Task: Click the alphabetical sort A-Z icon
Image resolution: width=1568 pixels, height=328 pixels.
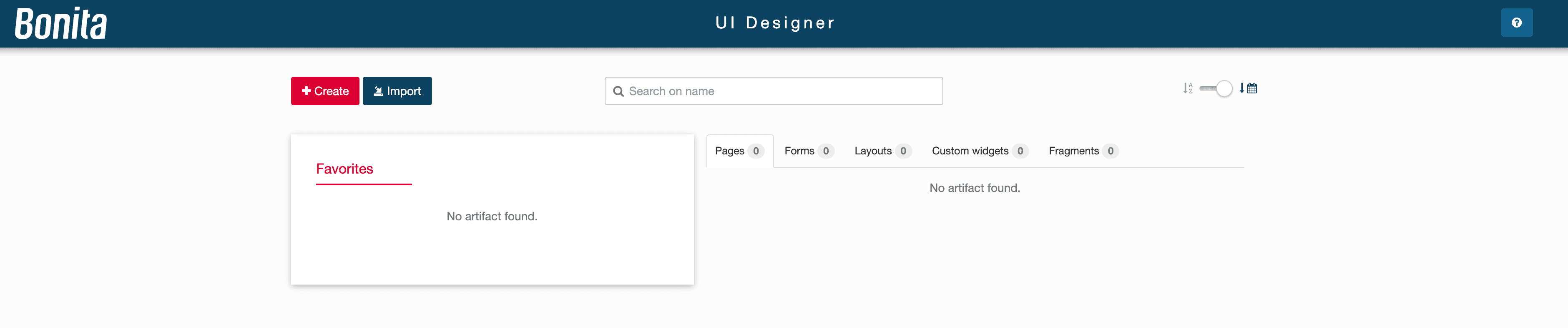Action: pyautogui.click(x=1188, y=88)
